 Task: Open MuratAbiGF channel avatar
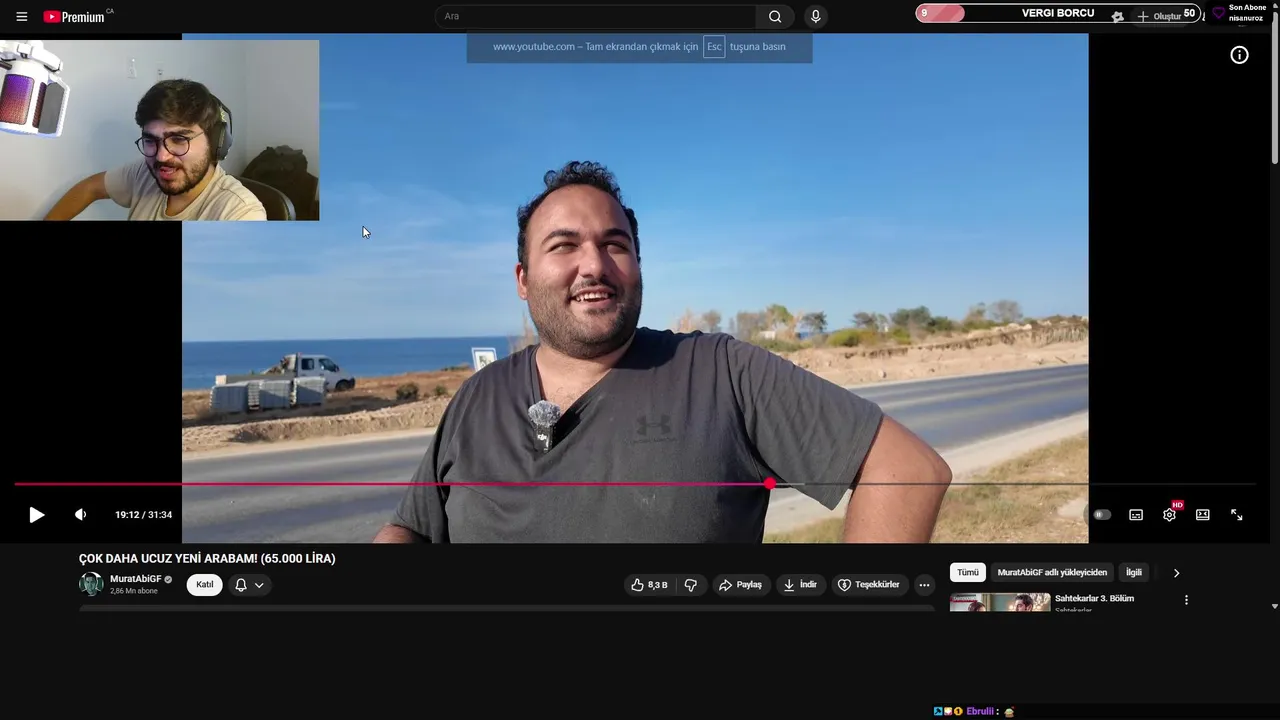click(x=91, y=584)
